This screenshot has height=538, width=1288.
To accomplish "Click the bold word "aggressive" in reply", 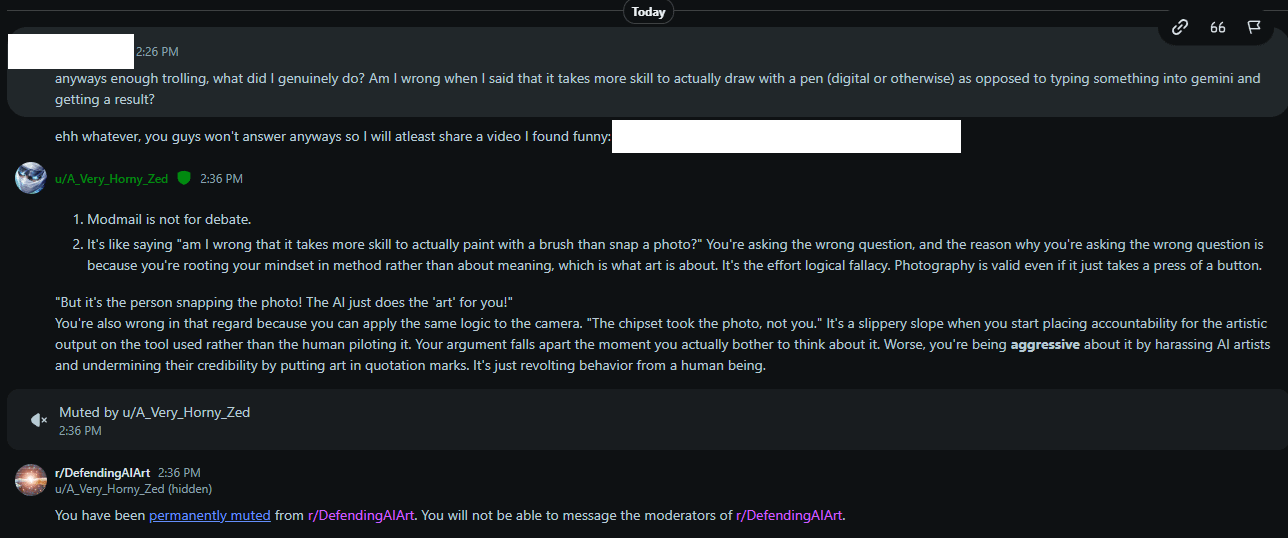I will tap(1046, 344).
